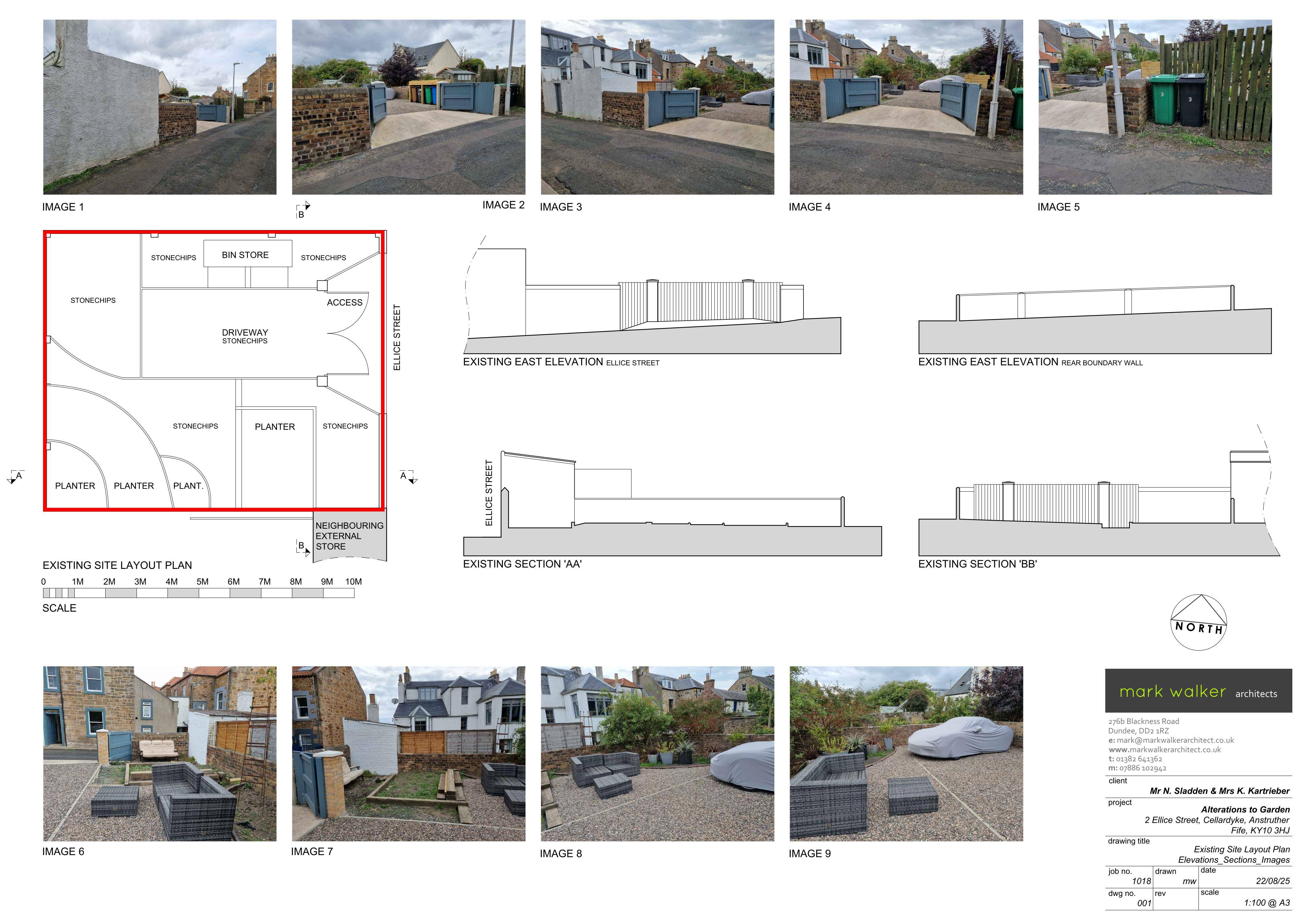Click the section marker B under Image 2

tap(303, 210)
